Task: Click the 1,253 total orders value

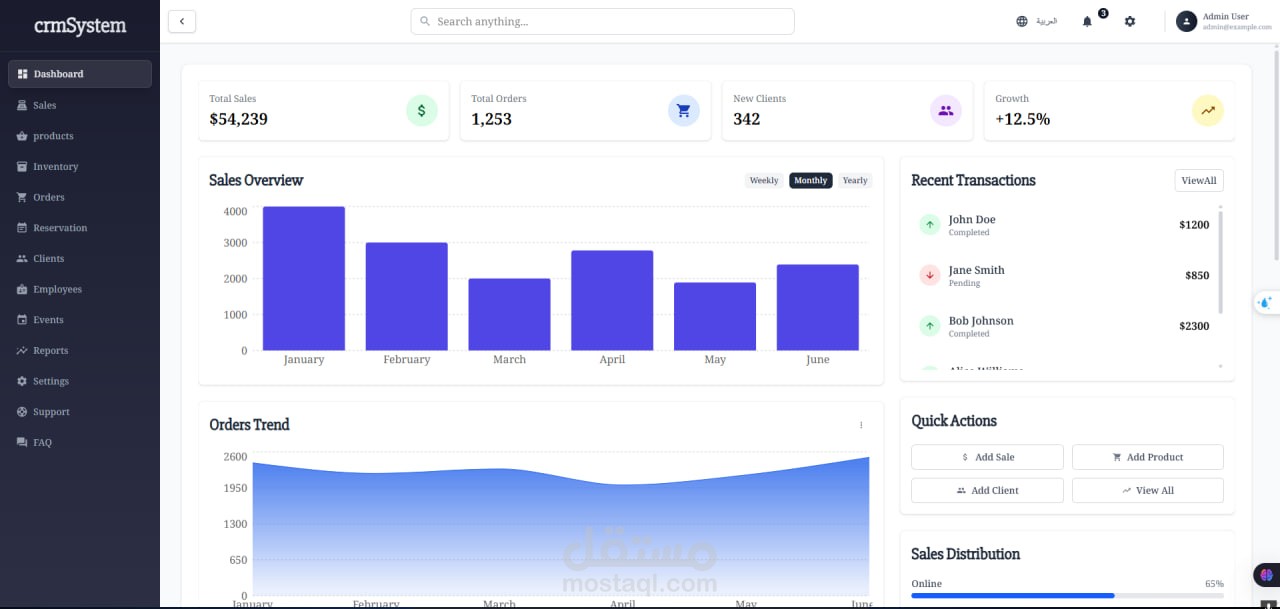Action: coord(491,119)
